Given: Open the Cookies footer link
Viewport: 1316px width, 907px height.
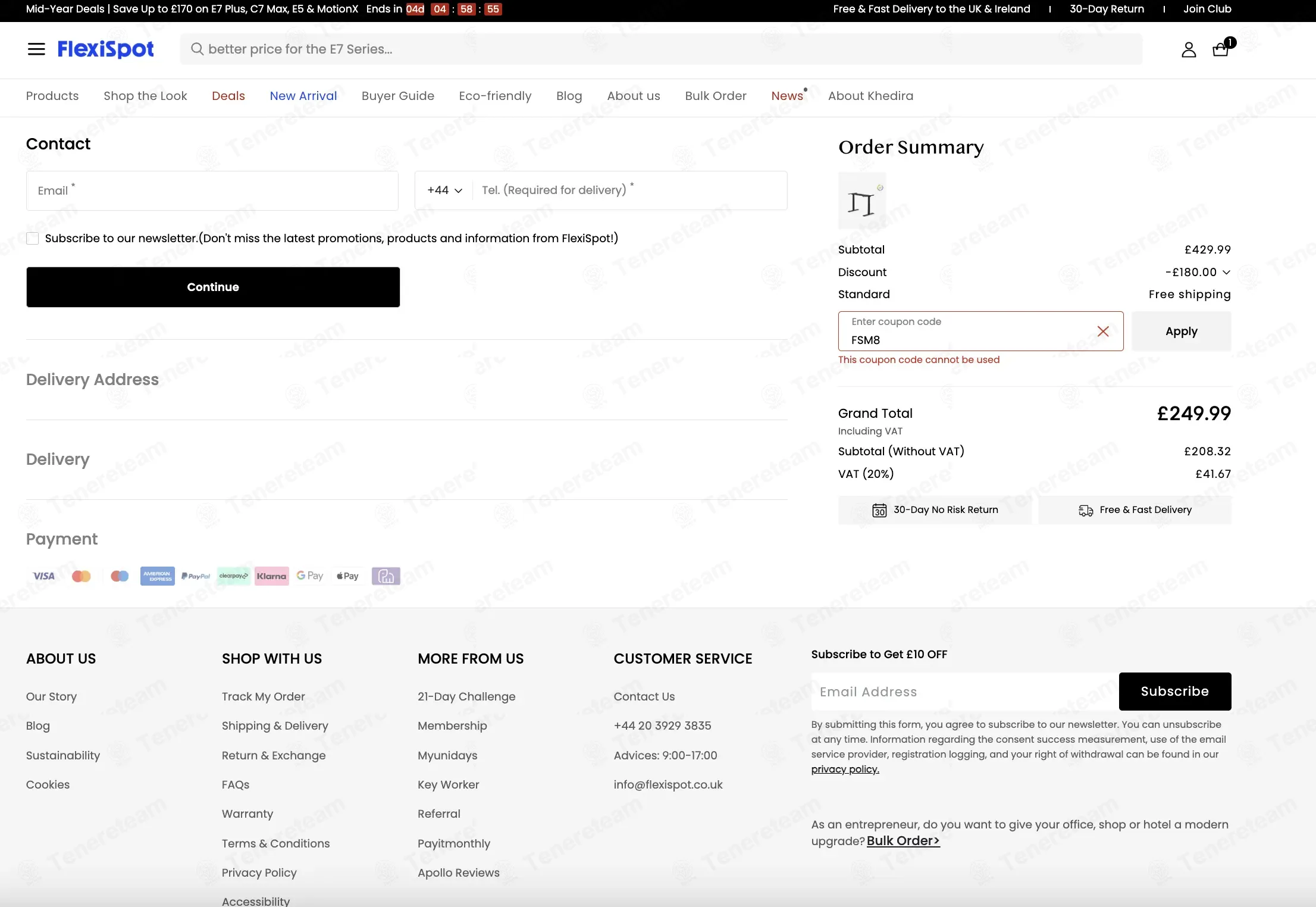Looking at the screenshot, I should (48, 785).
